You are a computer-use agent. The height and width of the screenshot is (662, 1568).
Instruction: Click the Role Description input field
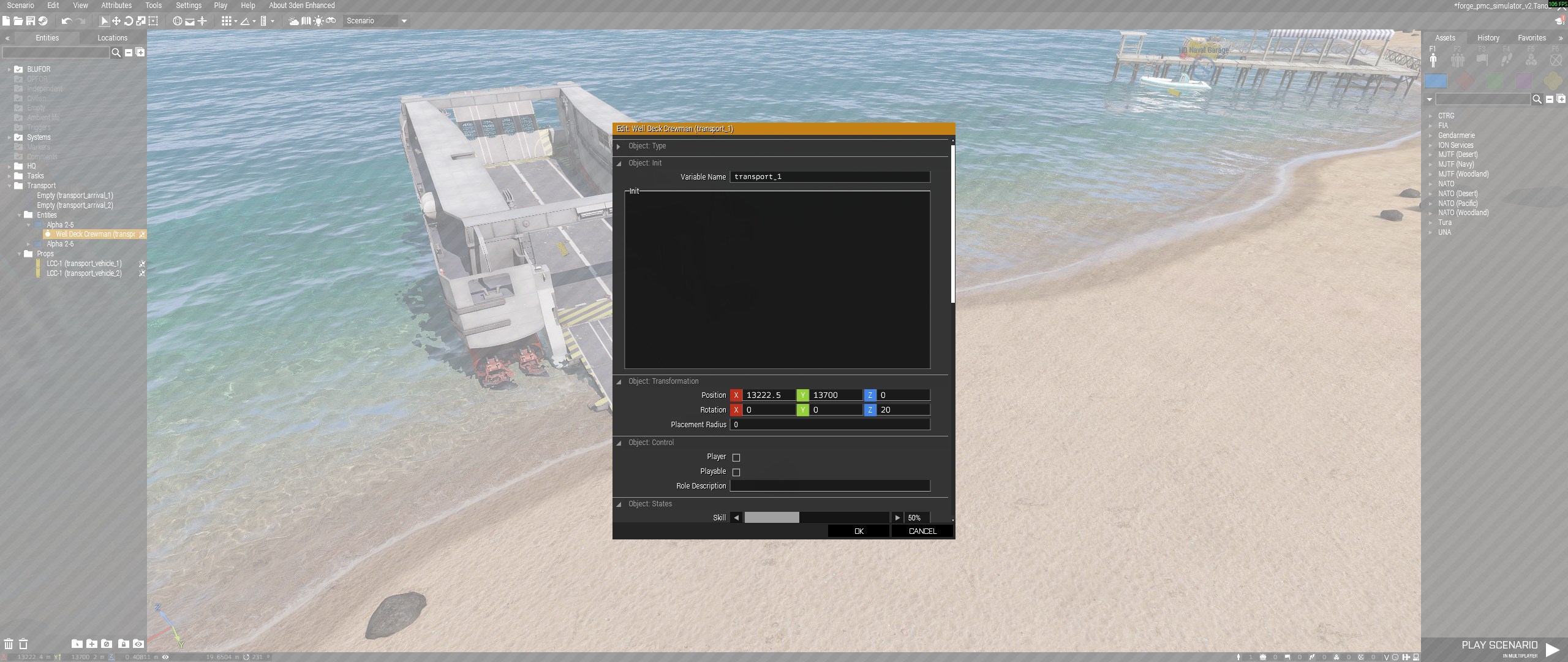coord(830,486)
